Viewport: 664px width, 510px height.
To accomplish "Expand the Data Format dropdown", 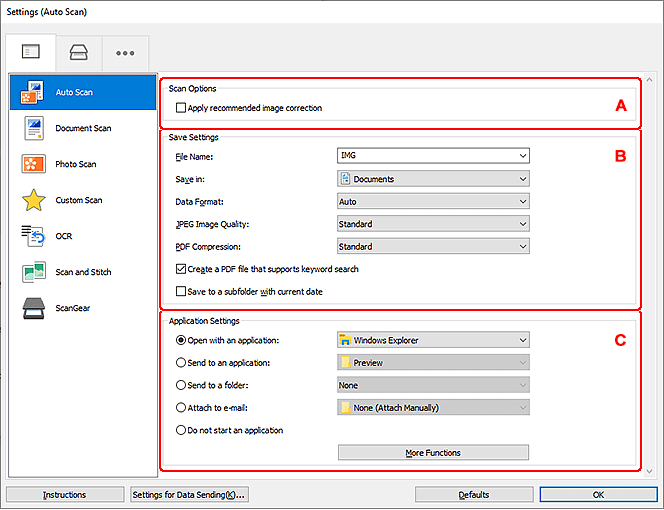I will coord(433,201).
